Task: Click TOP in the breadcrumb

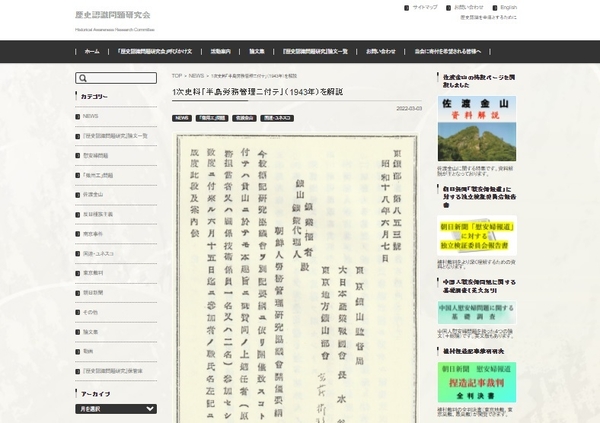Action: (177, 76)
